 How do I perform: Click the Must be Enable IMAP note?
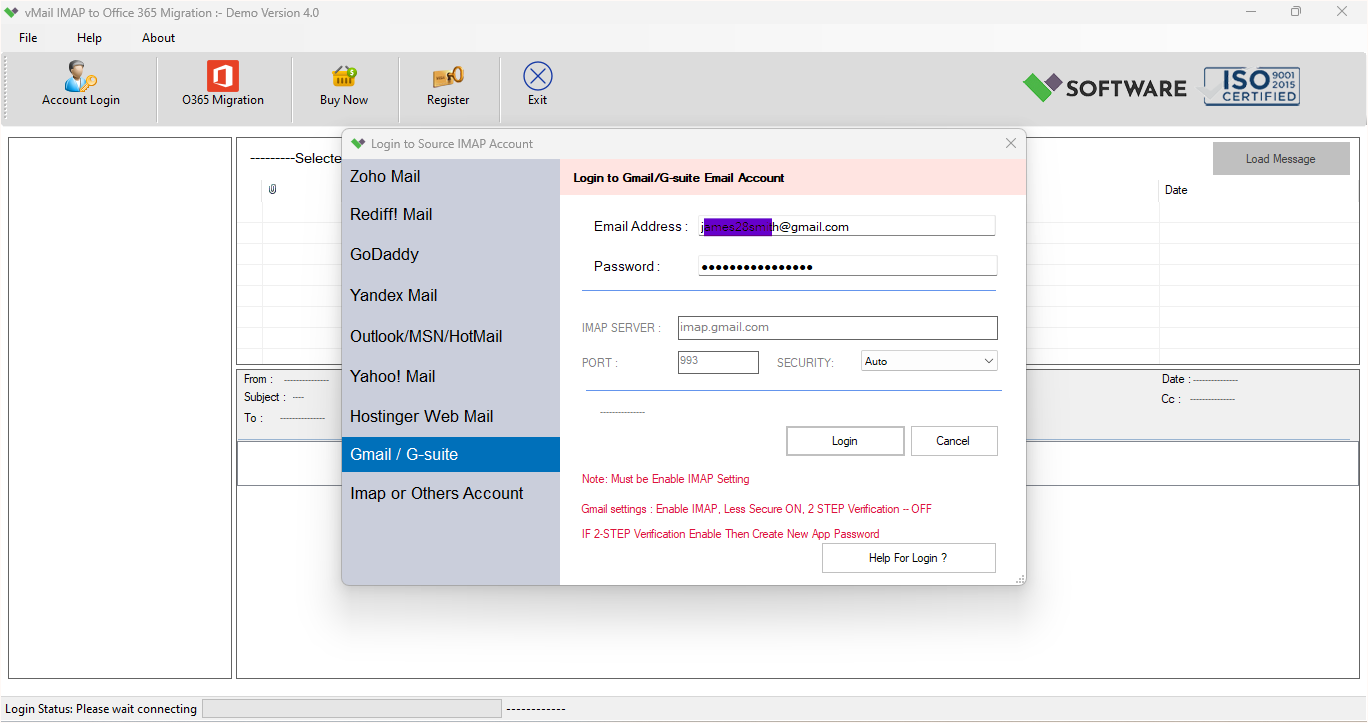point(665,479)
